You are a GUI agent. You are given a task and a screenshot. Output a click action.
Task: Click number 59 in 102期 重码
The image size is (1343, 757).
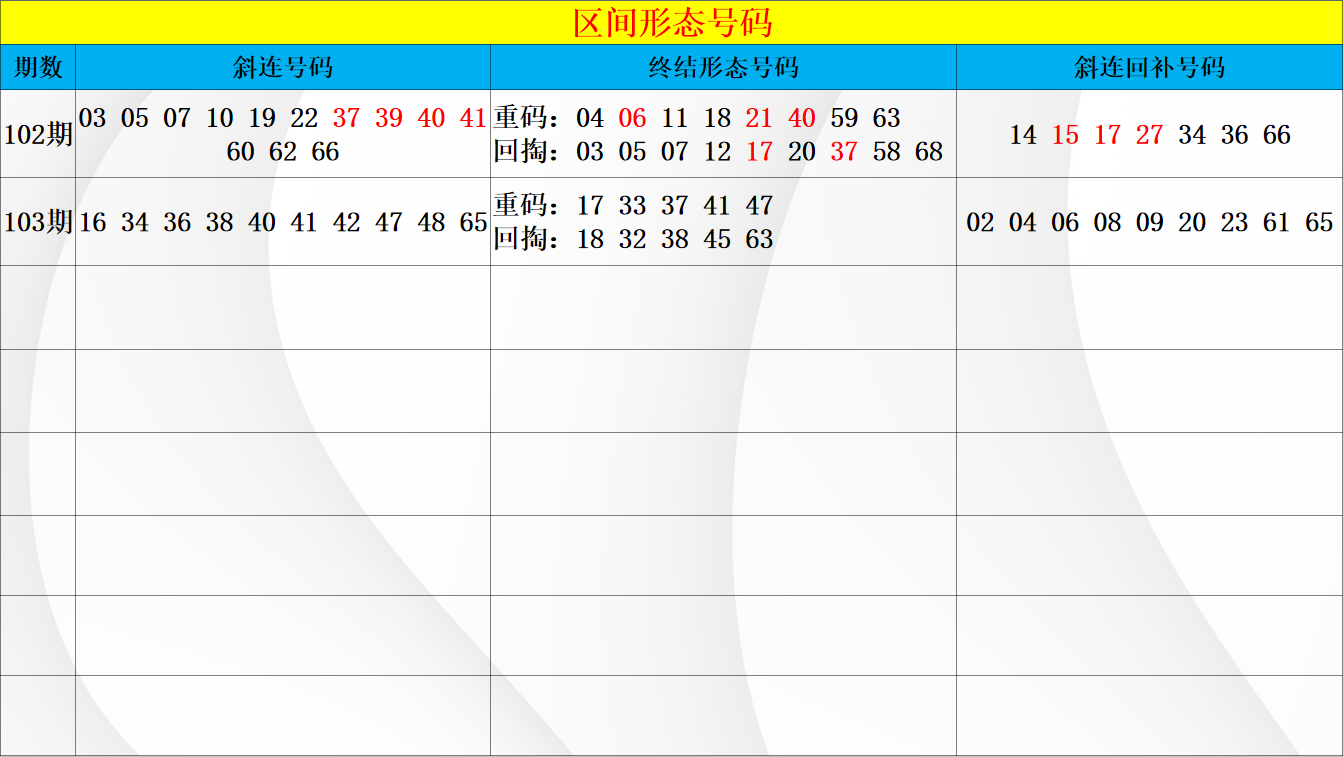pos(844,118)
